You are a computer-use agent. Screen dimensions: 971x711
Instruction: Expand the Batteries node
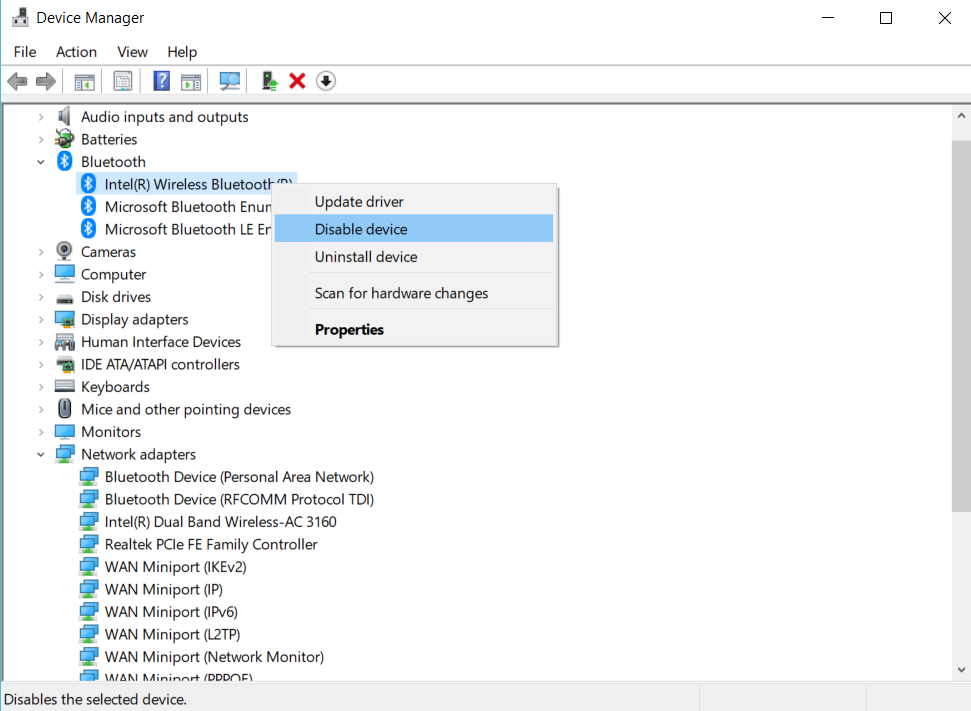(41, 139)
